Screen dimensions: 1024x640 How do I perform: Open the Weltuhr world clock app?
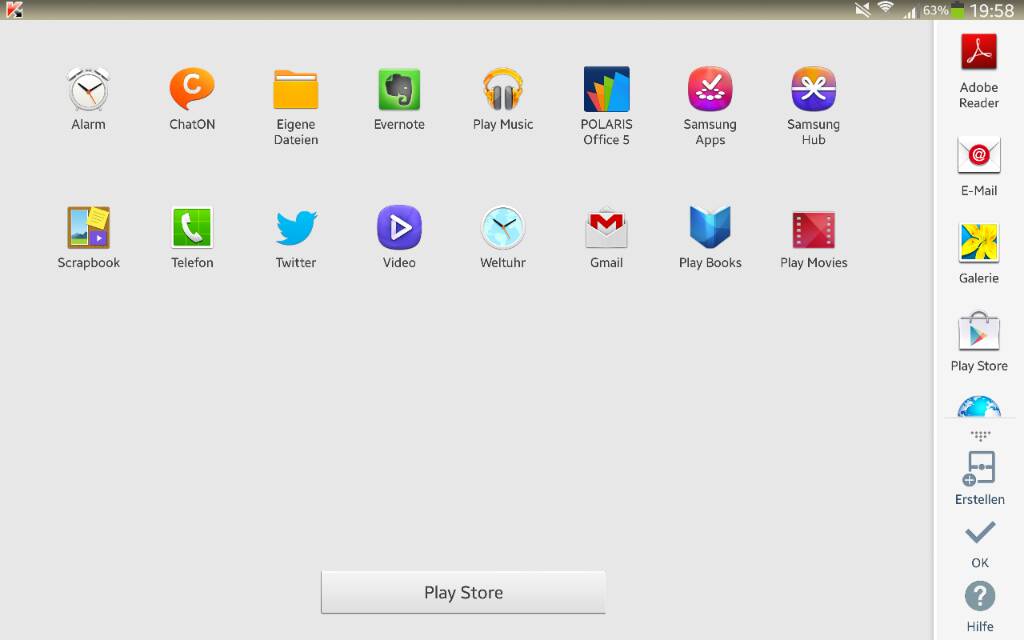pyautogui.click(x=503, y=227)
